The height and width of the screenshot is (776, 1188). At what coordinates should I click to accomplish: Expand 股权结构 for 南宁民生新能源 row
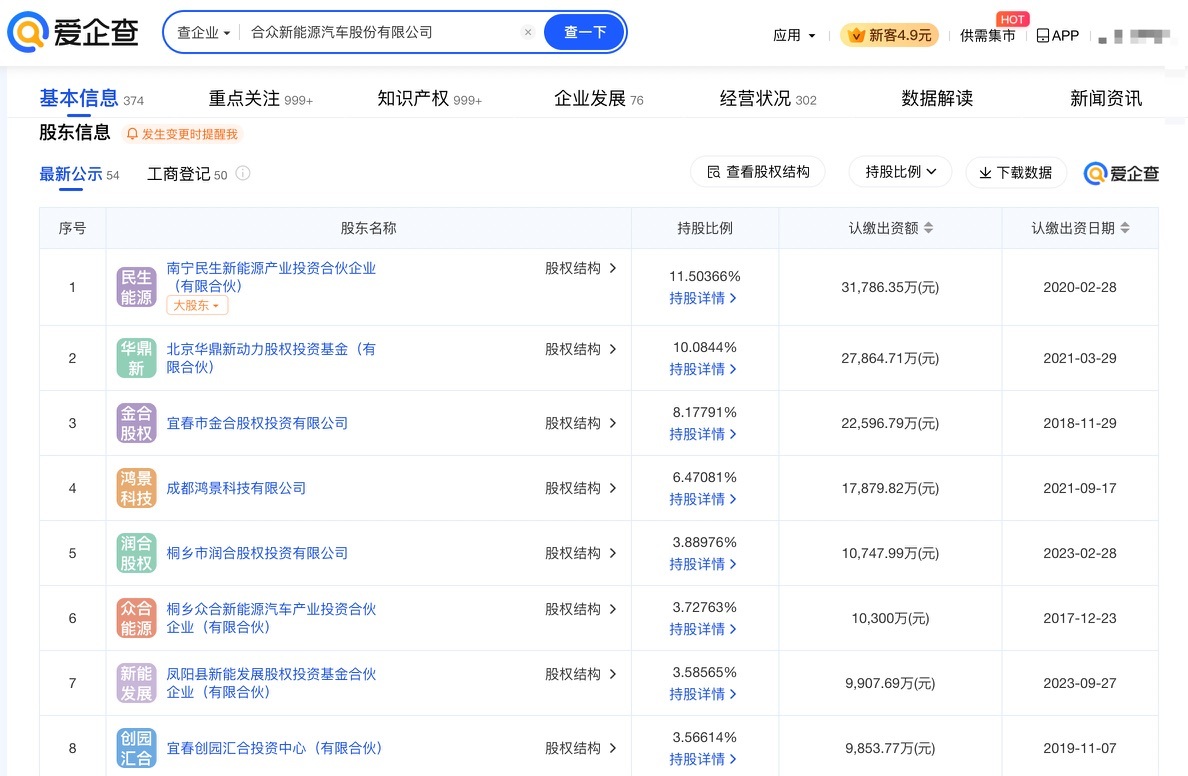point(580,268)
